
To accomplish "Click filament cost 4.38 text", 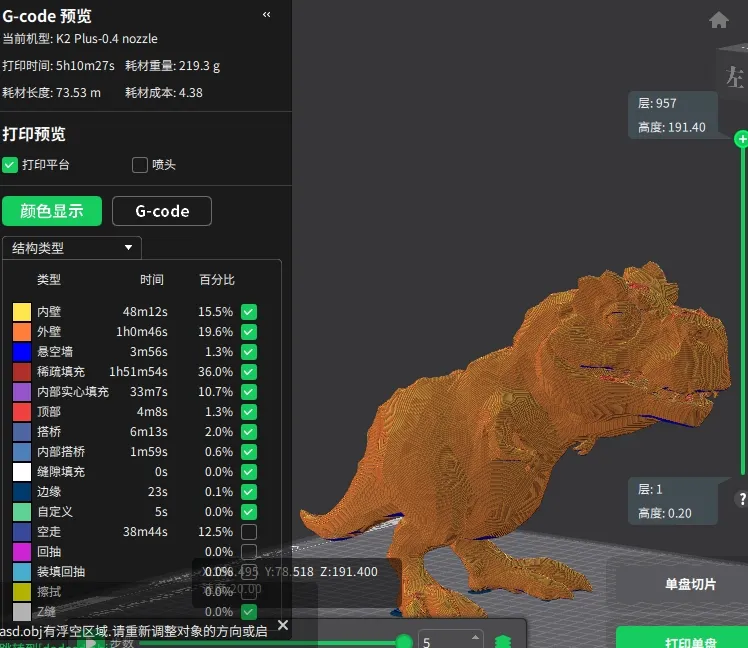I will (190, 93).
